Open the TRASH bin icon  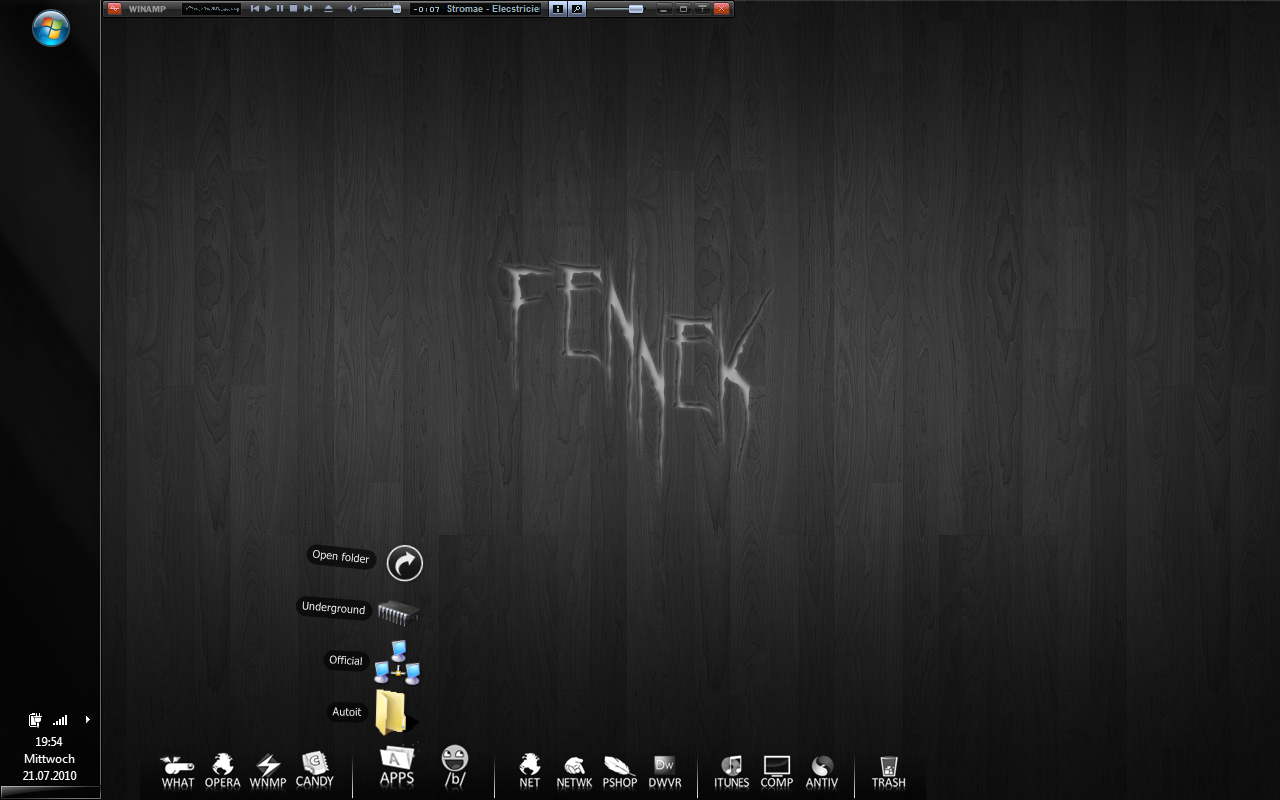coord(888,770)
